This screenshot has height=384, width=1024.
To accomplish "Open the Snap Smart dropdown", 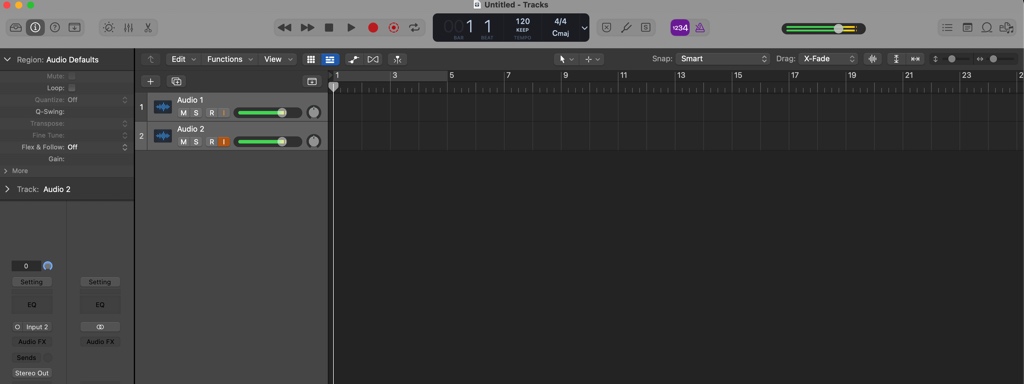I will click(723, 59).
